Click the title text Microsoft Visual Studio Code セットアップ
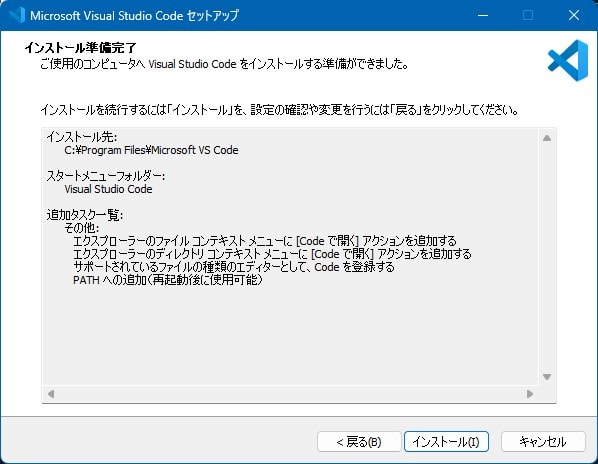Image resolution: width=598 pixels, height=464 pixels. click(x=134, y=16)
